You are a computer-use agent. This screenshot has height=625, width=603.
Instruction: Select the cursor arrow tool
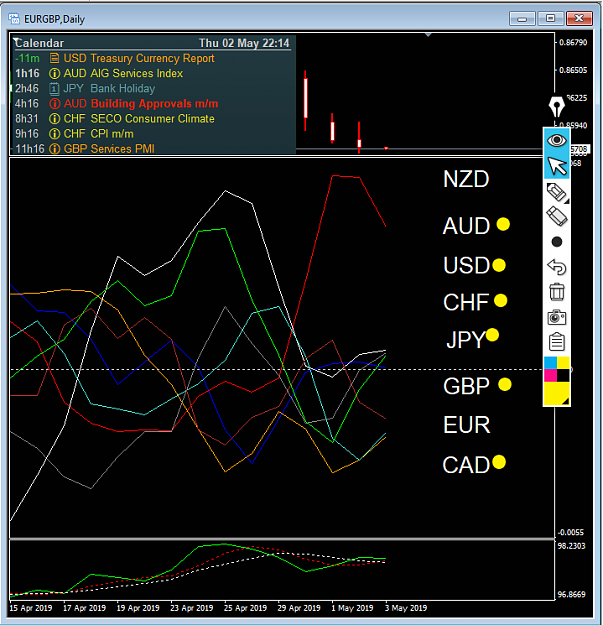coord(557,166)
